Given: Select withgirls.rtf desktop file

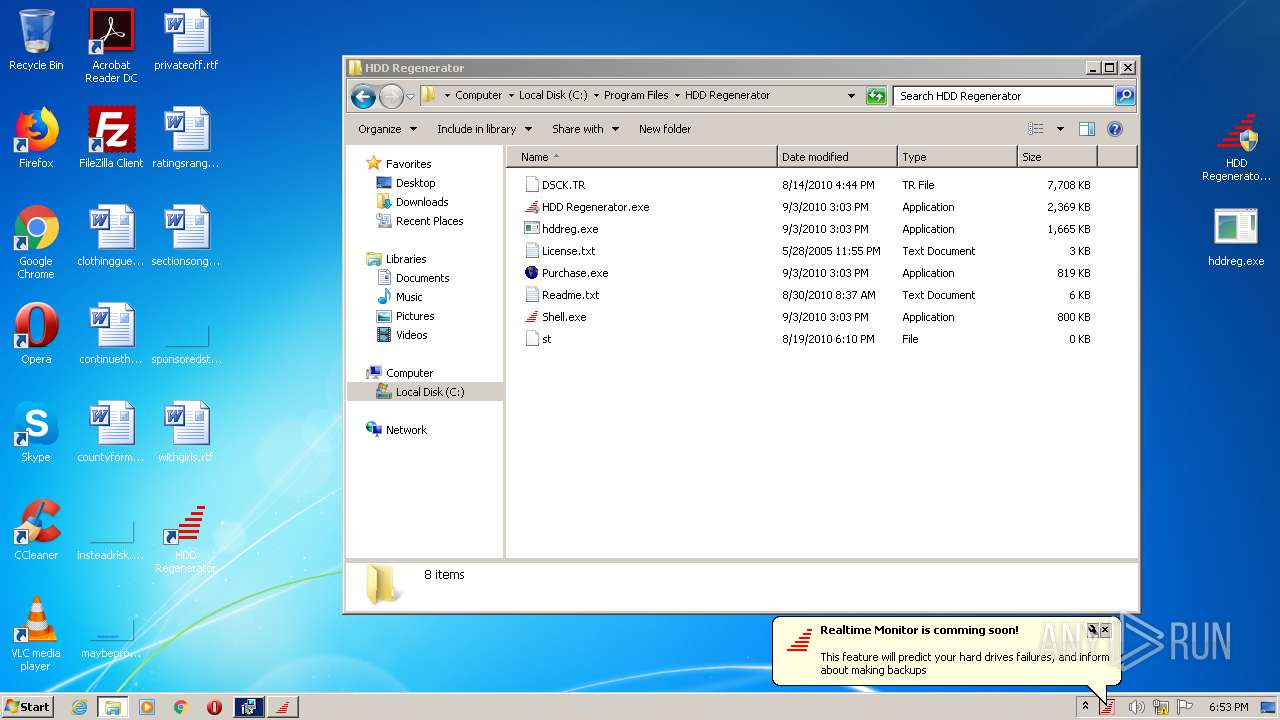Looking at the screenshot, I should (x=186, y=432).
